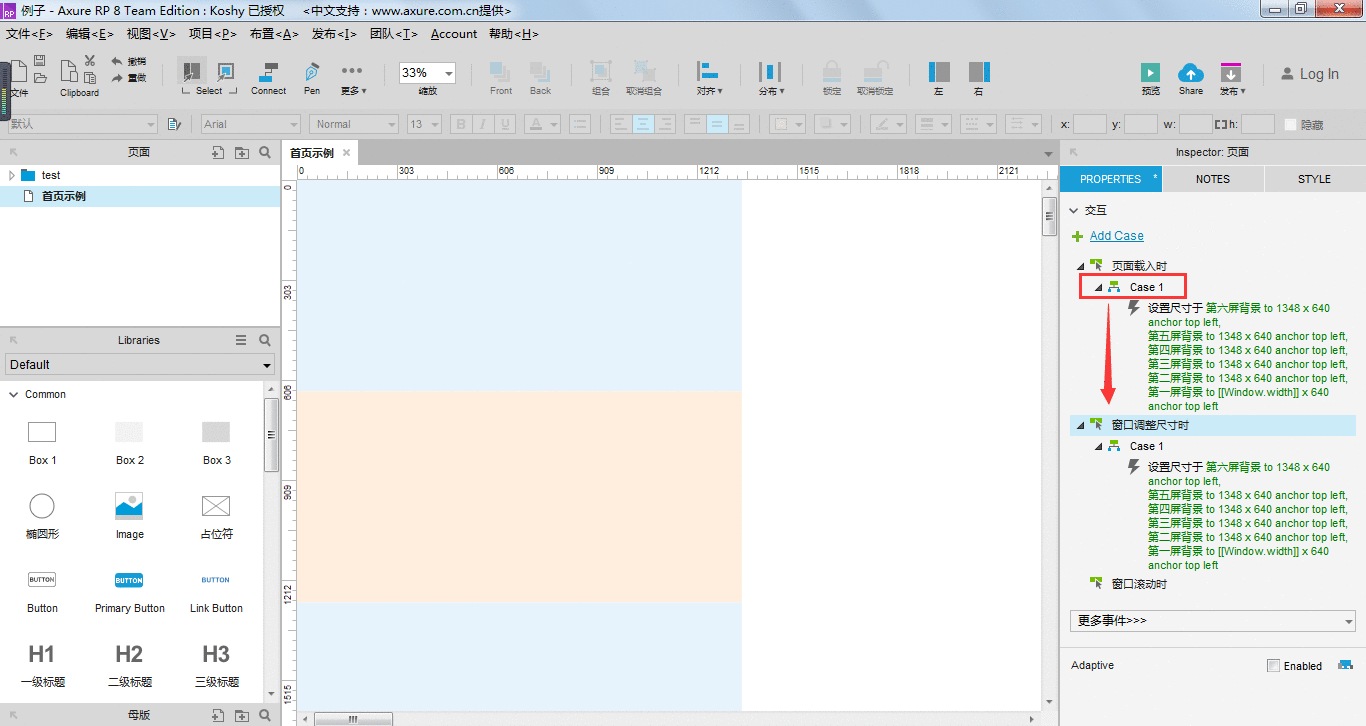Expand the test folder in page tree
The image size is (1366, 726).
(x=12, y=175)
